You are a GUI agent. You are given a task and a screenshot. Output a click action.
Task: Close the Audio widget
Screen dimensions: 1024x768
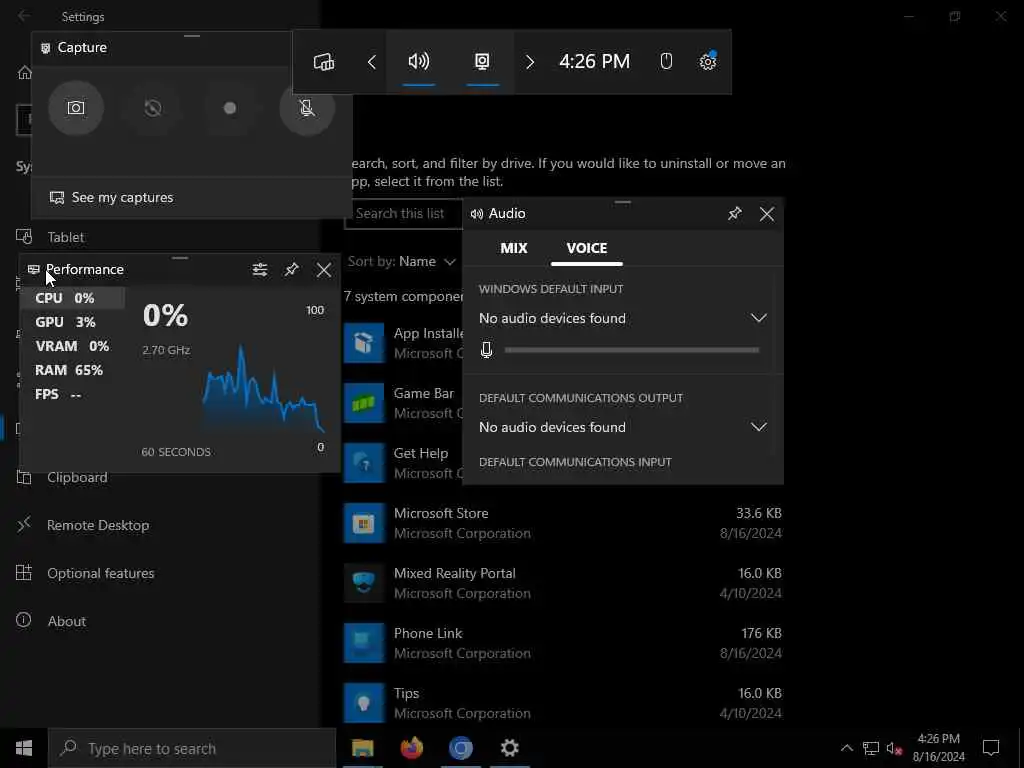point(767,214)
